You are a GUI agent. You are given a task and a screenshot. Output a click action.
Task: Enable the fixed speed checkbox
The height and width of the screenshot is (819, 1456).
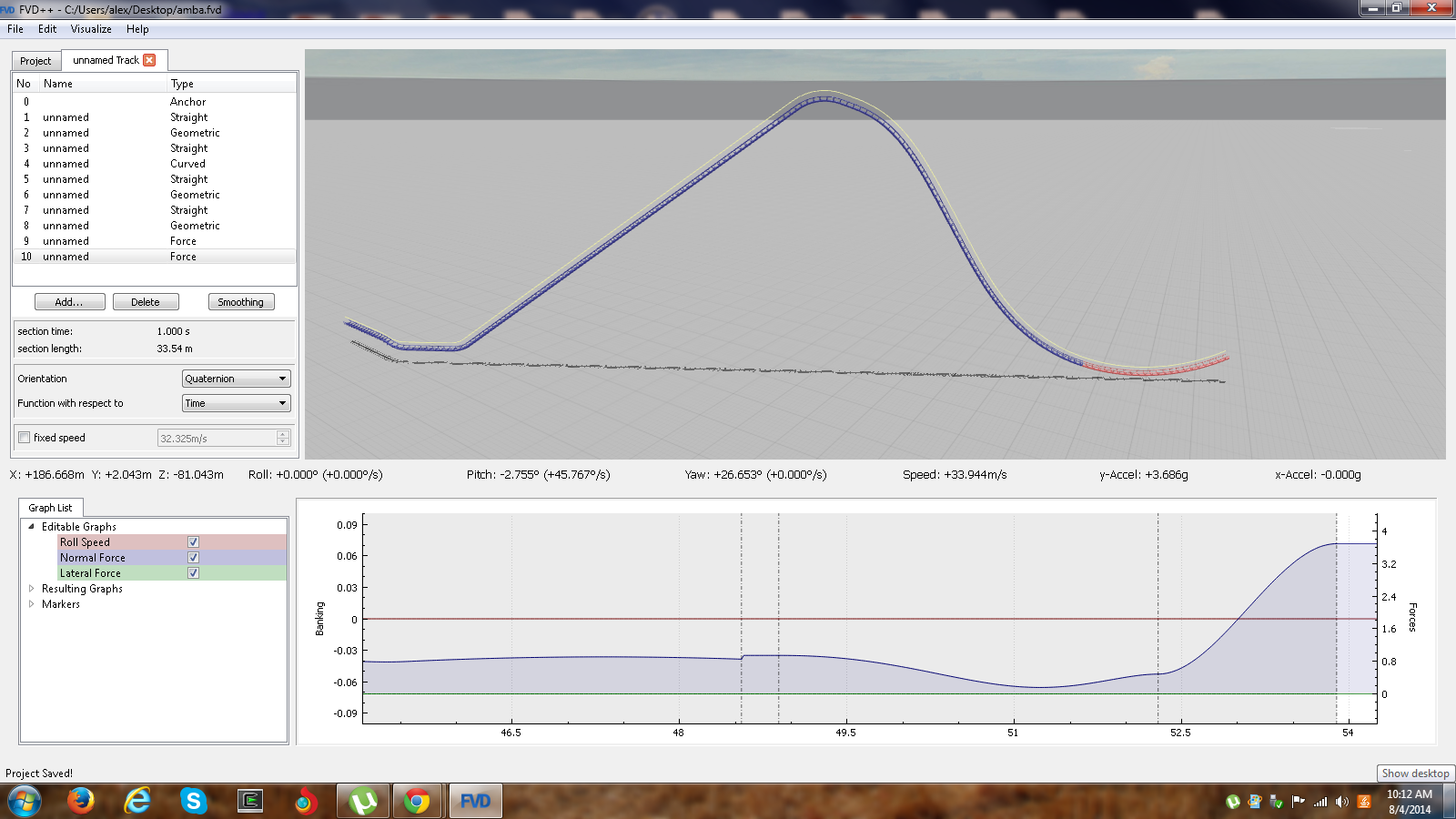[x=25, y=438]
